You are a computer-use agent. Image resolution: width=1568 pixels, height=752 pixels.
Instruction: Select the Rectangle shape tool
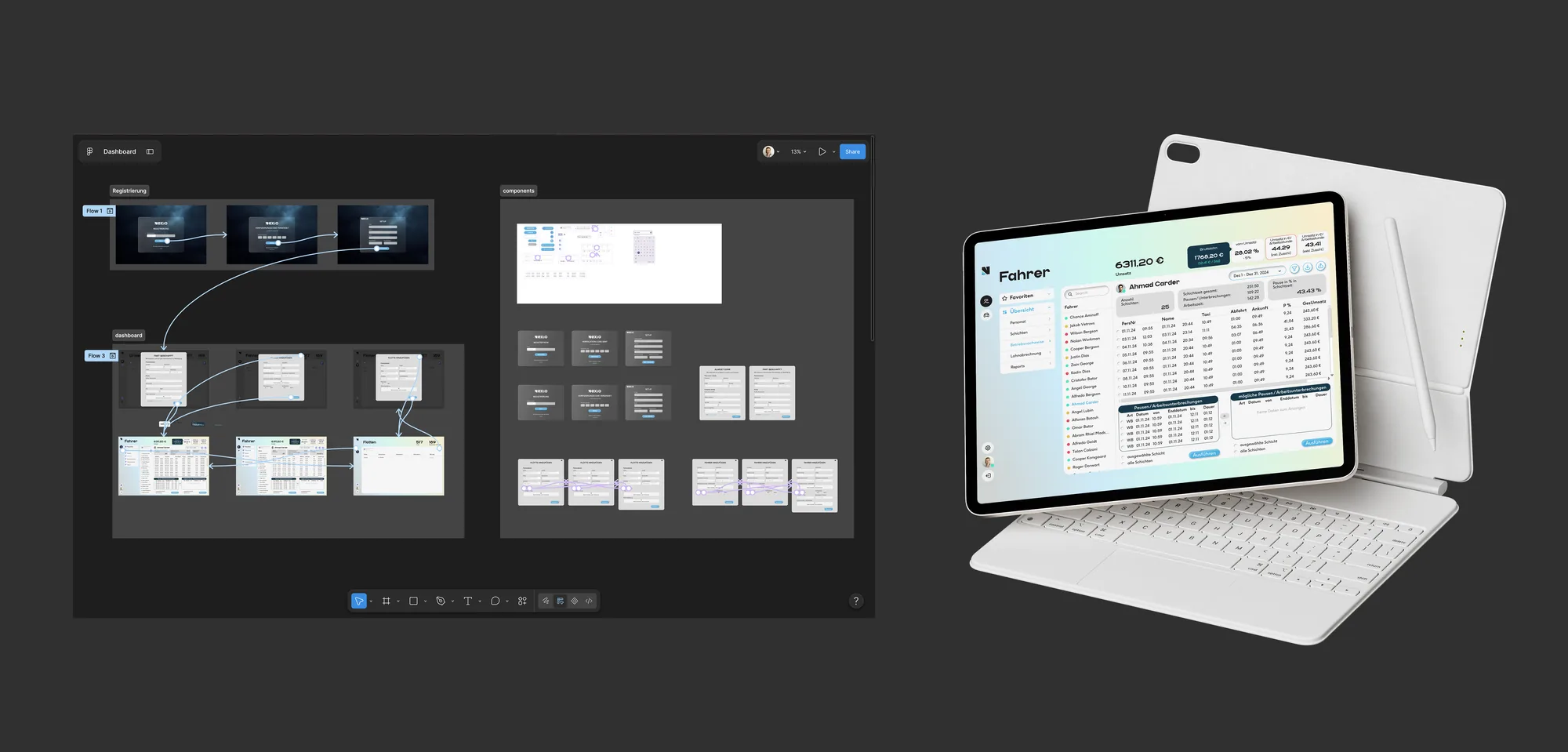coord(413,601)
